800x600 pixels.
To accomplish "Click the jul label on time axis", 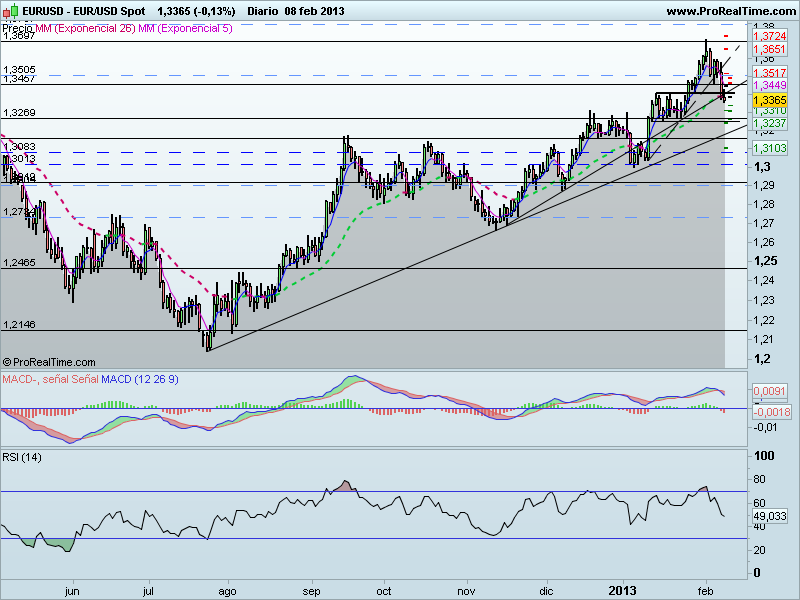I will click(148, 591).
